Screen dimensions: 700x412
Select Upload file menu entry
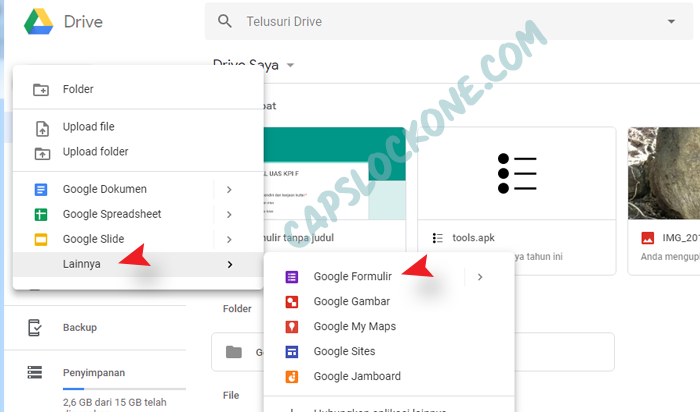[x=138, y=127]
